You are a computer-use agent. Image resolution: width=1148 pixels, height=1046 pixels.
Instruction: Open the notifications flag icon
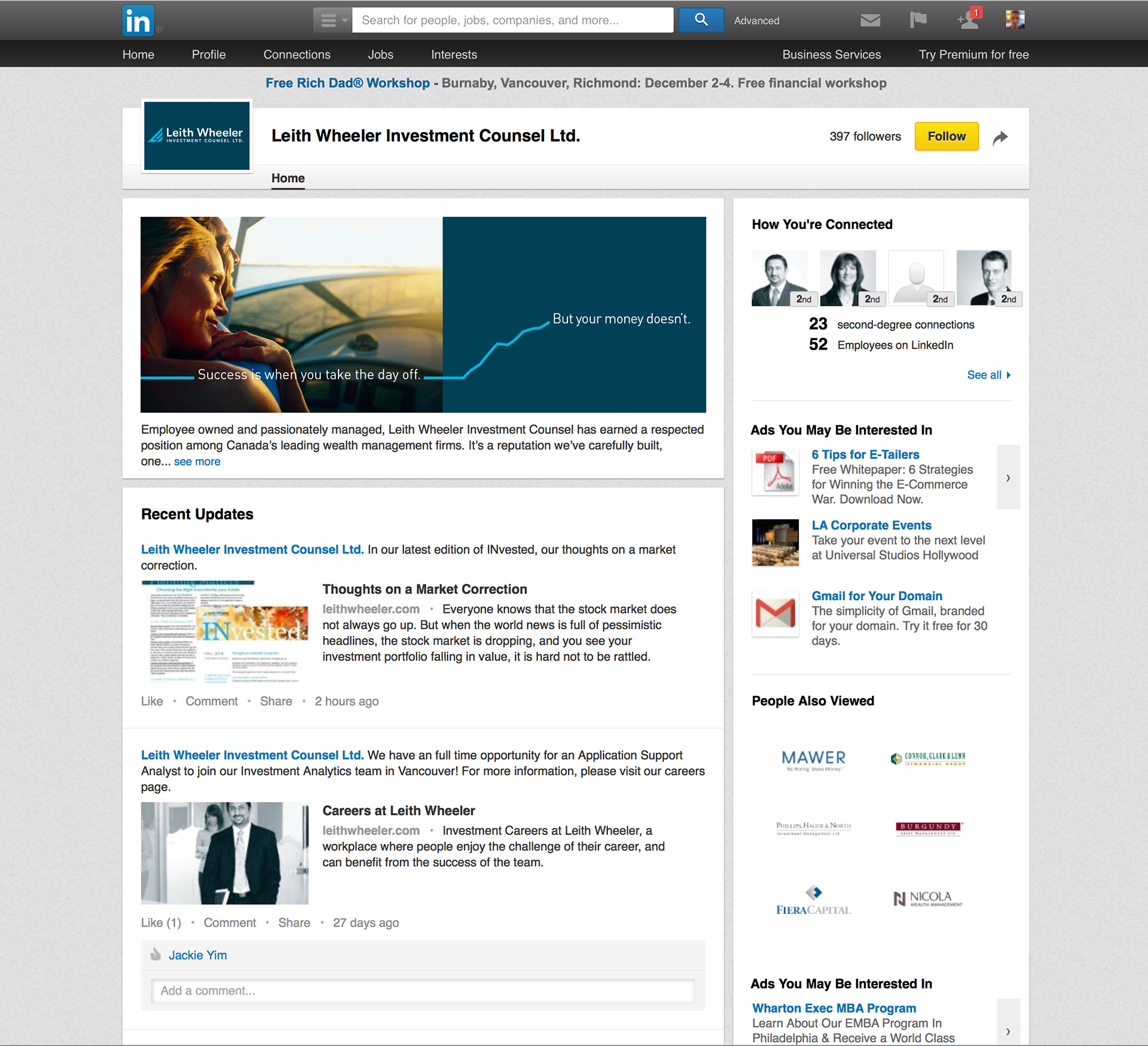918,20
